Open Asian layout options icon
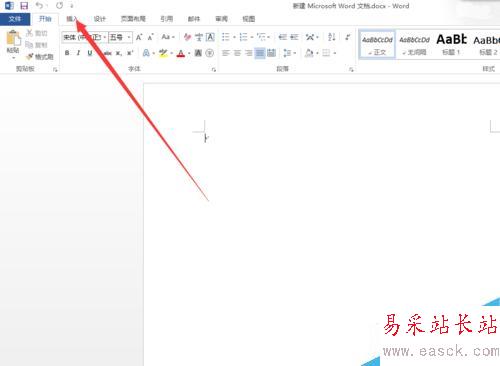 (x=310, y=37)
